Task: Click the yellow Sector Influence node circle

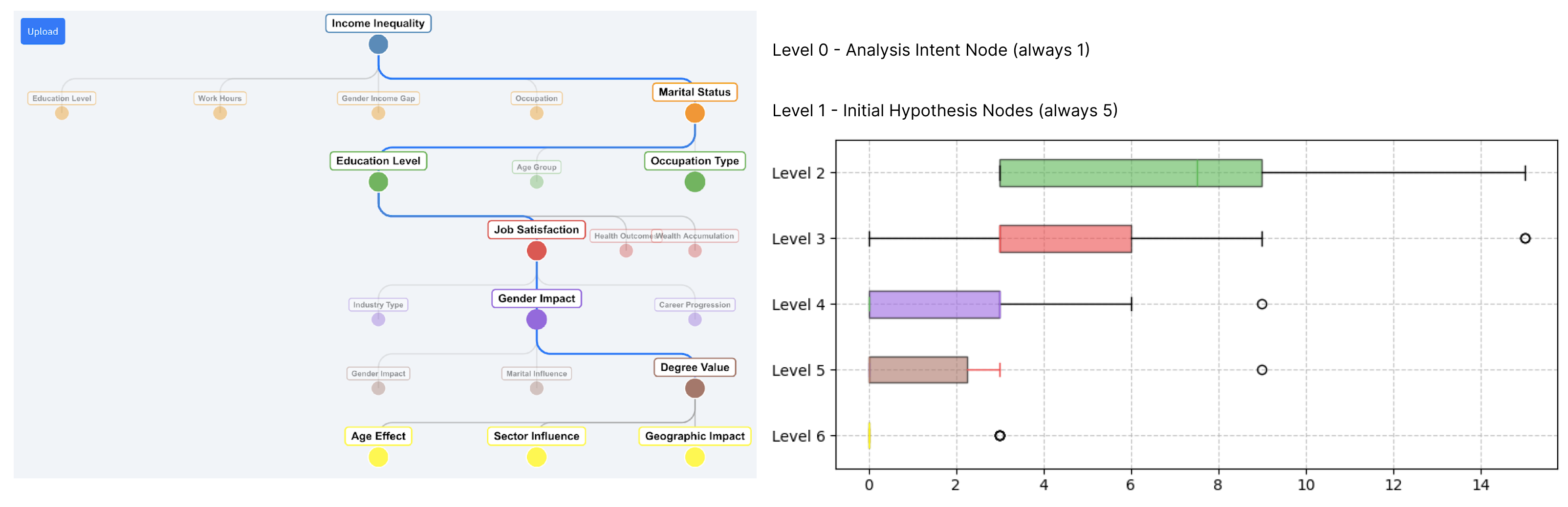Action: point(536,457)
